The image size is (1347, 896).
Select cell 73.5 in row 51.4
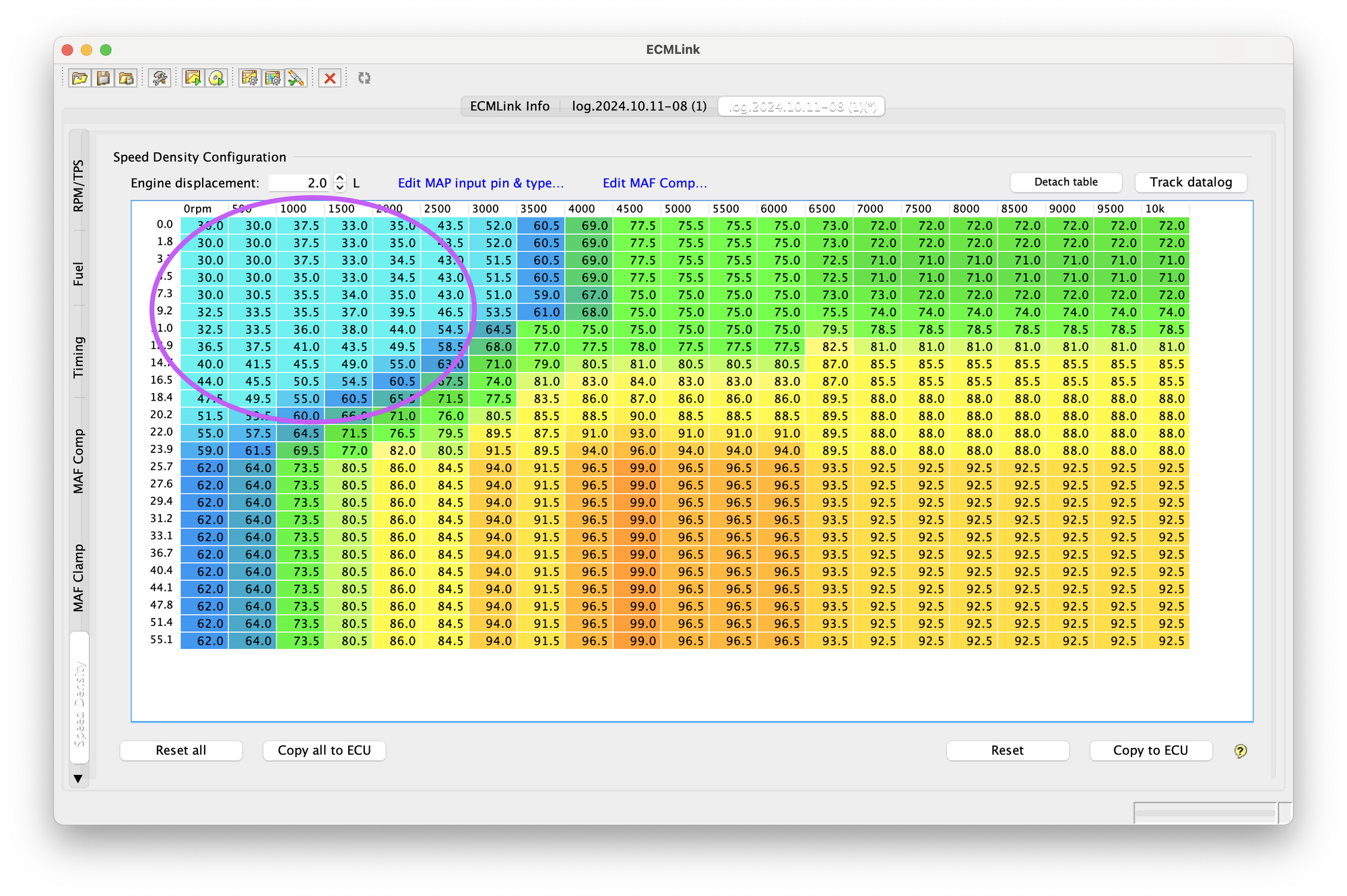(x=300, y=623)
